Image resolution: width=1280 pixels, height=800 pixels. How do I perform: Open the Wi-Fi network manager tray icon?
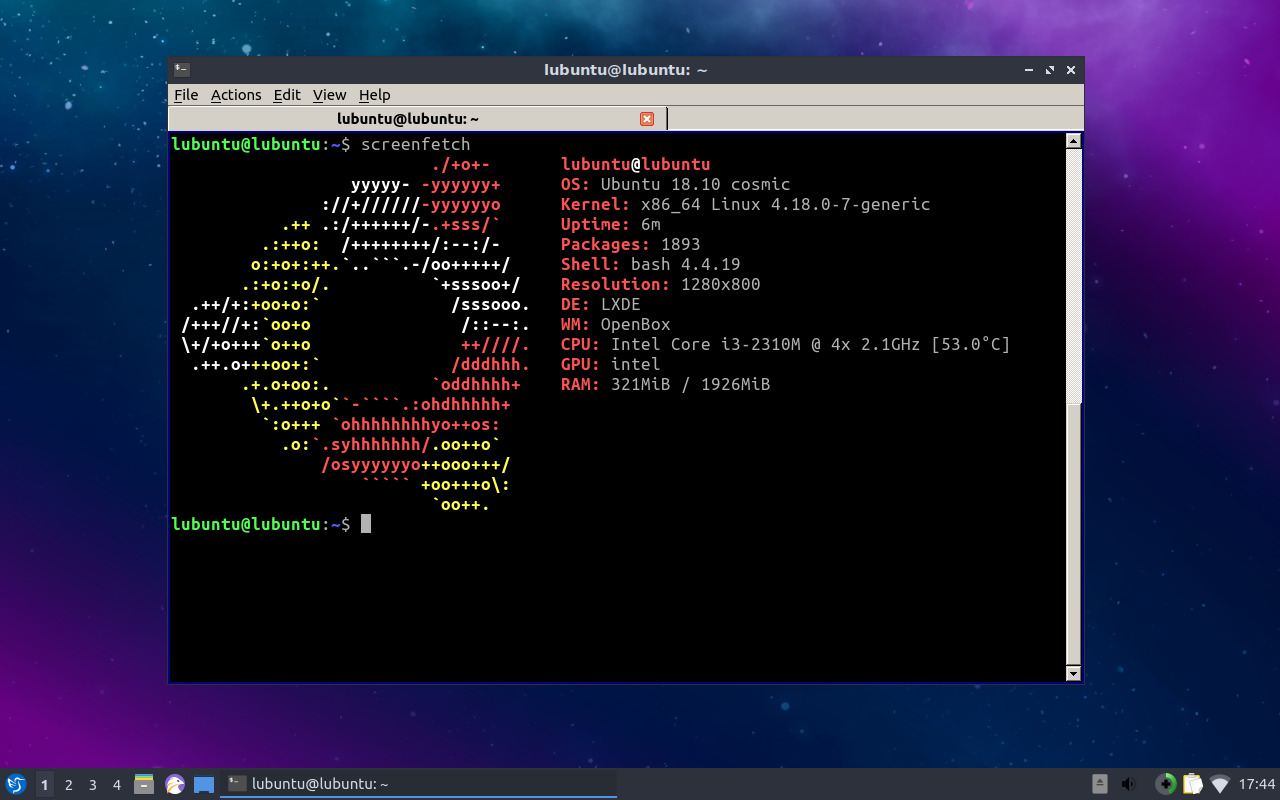click(1219, 784)
